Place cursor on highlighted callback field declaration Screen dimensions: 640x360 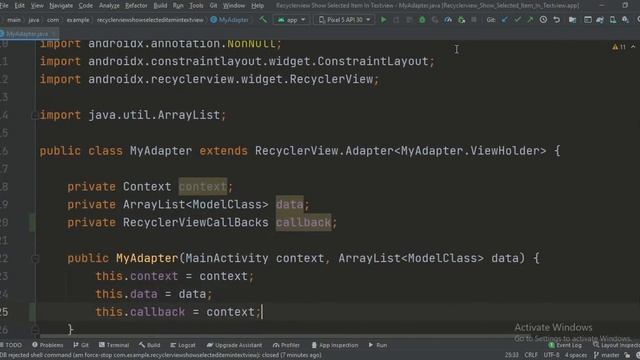coord(303,222)
